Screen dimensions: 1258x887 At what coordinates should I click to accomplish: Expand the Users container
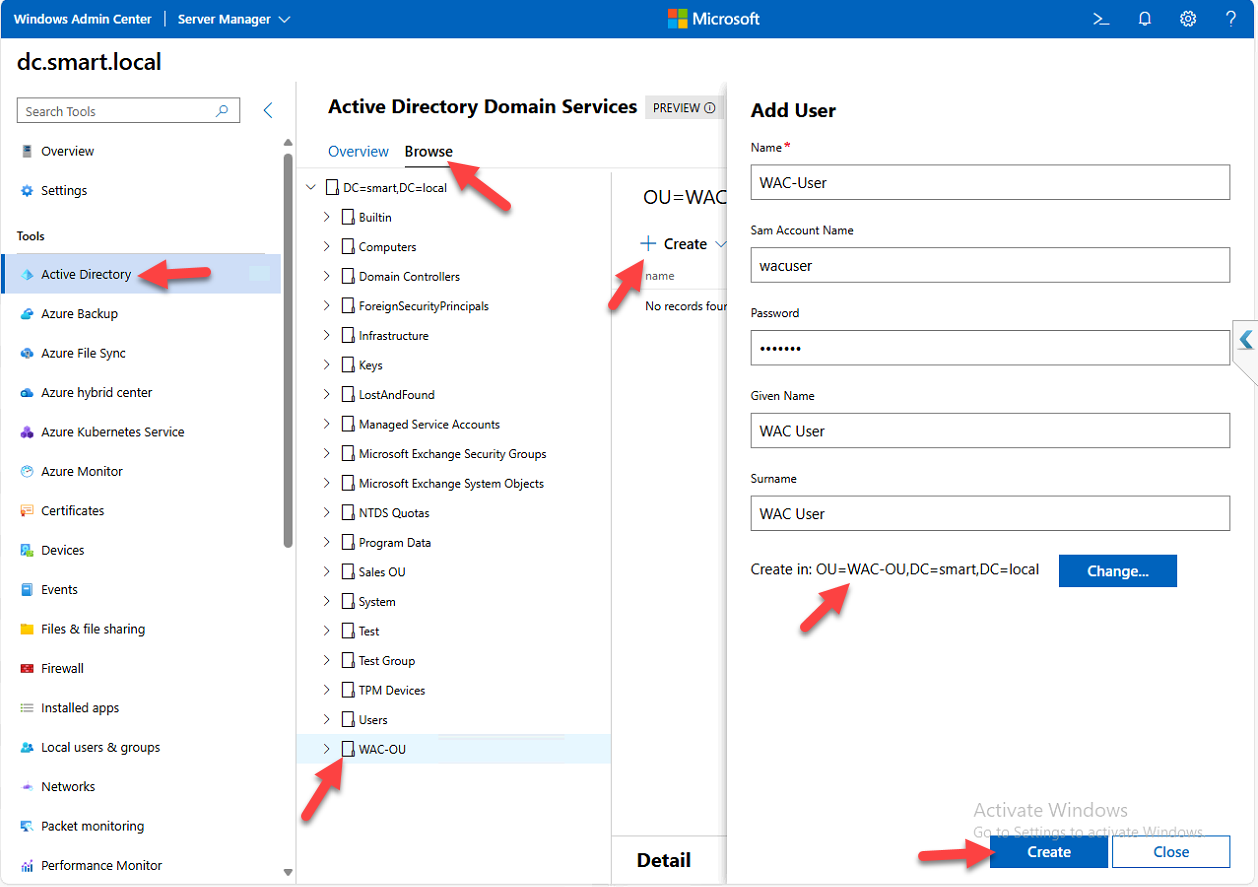(326, 720)
